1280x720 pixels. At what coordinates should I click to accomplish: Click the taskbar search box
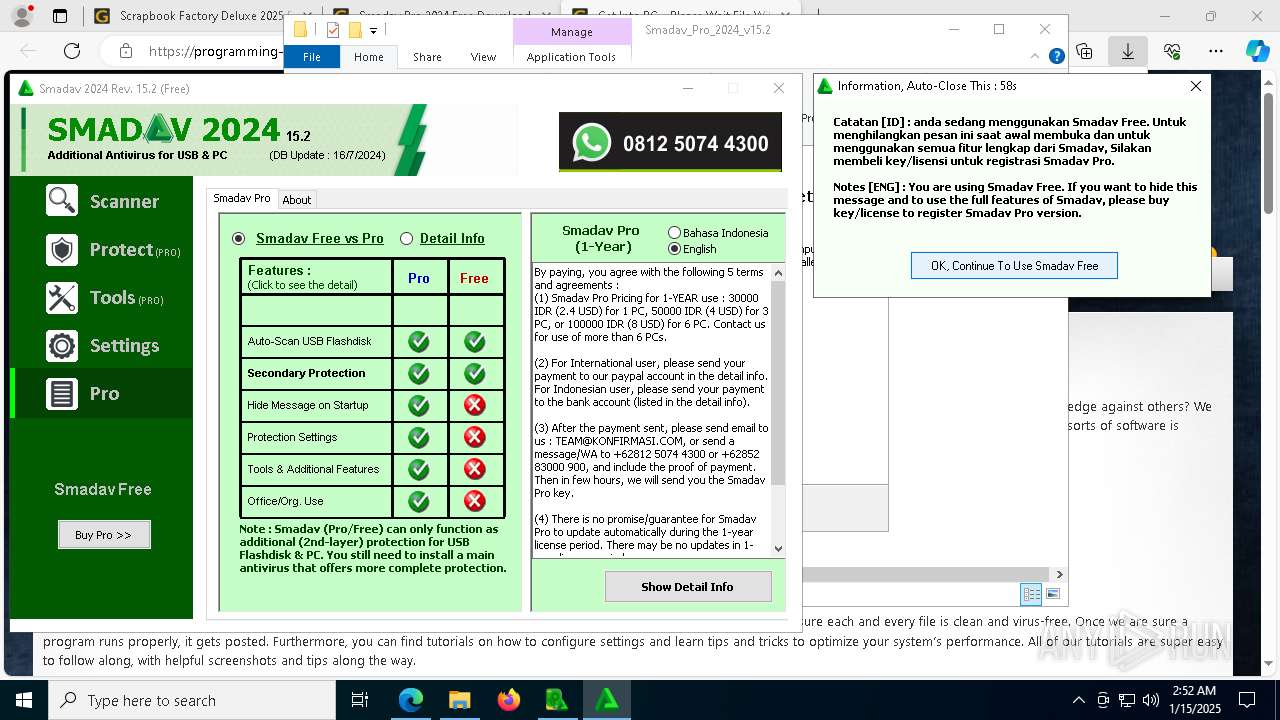[x=193, y=700]
